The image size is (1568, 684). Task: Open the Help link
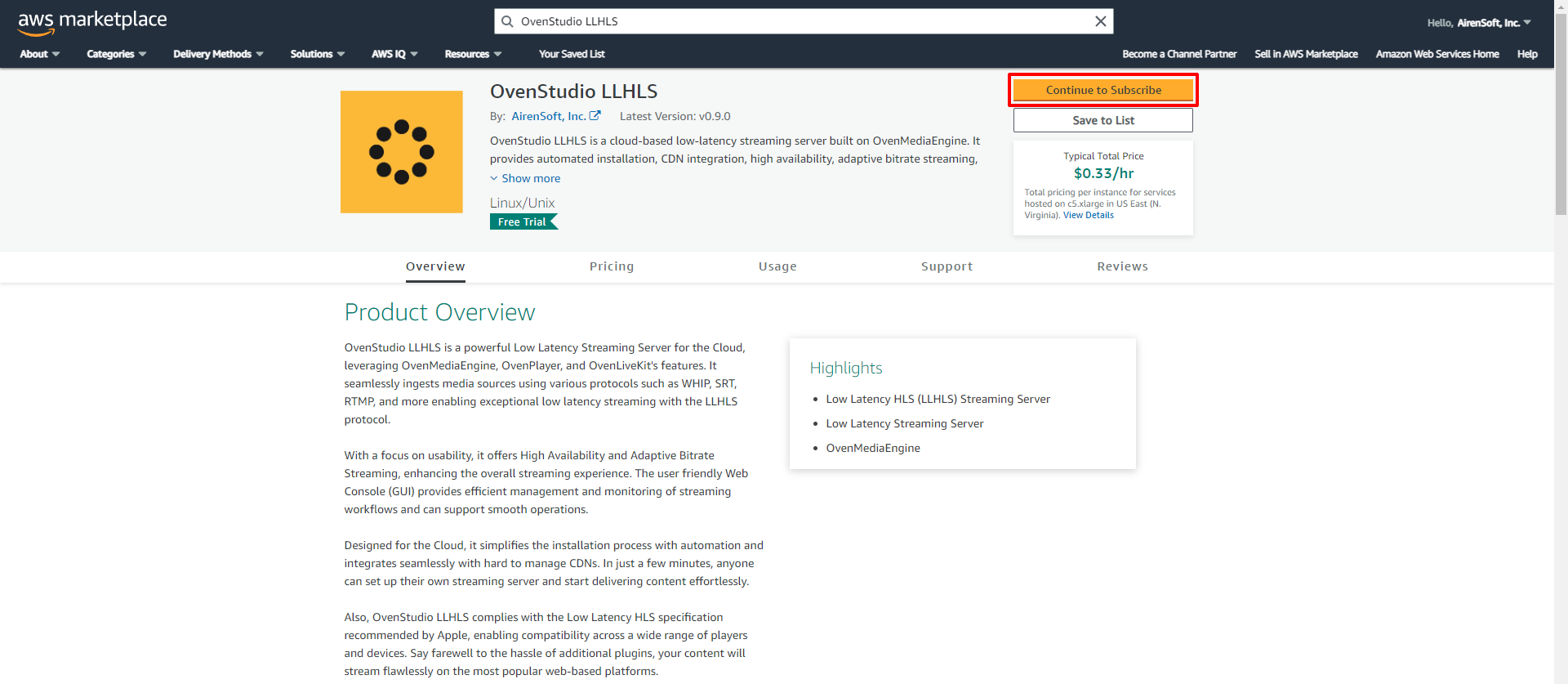pos(1527,54)
